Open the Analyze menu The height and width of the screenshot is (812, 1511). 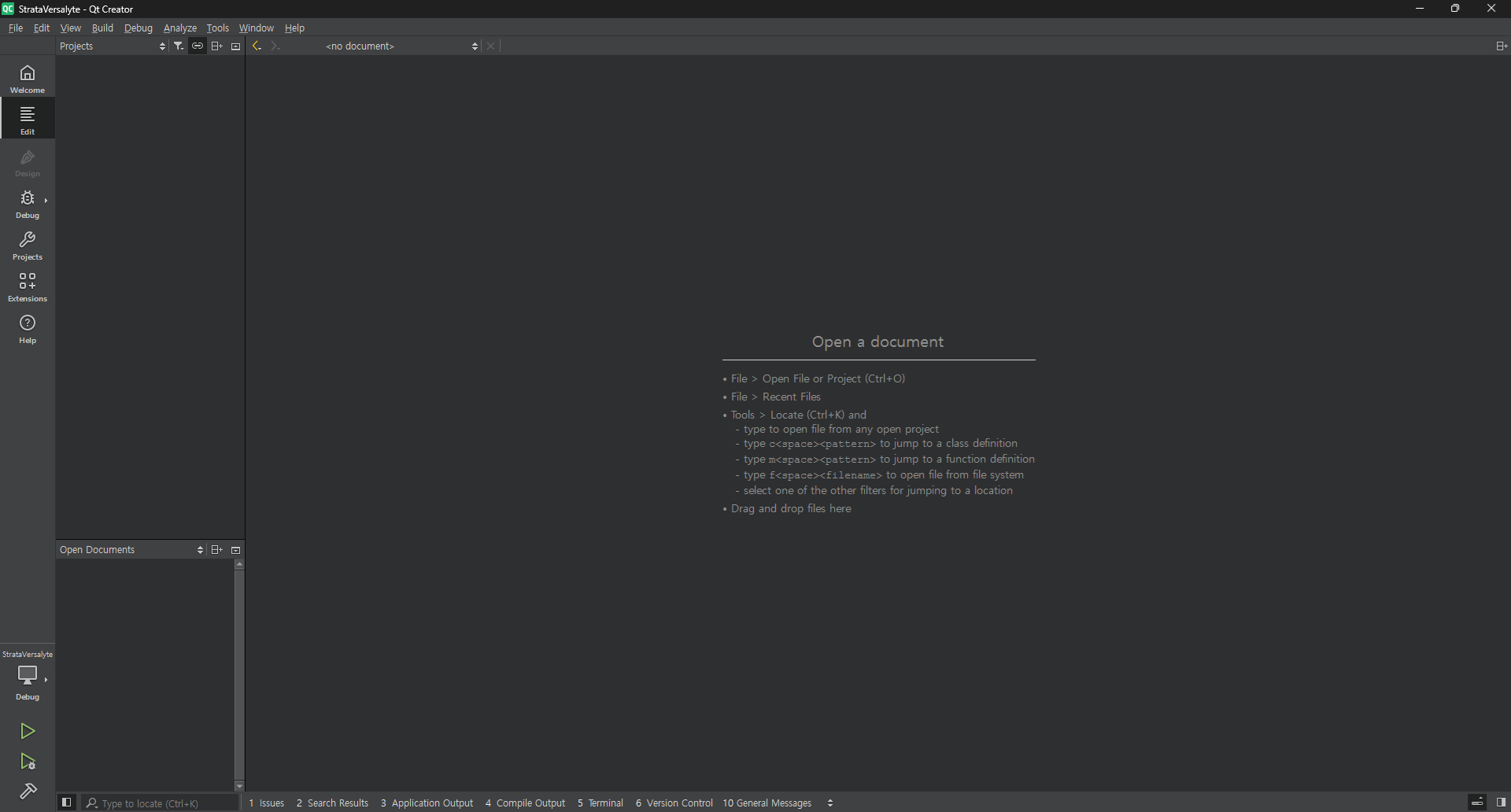[180, 28]
